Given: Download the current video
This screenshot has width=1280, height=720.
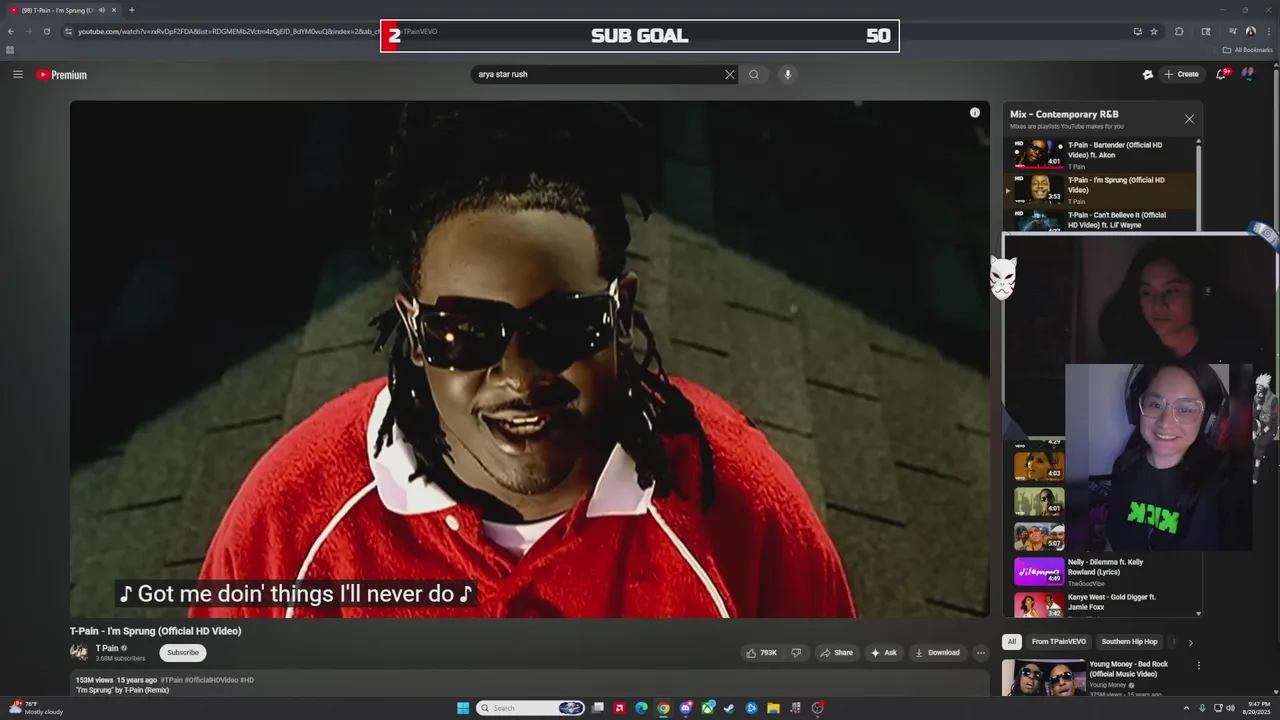Looking at the screenshot, I should click(x=937, y=653).
